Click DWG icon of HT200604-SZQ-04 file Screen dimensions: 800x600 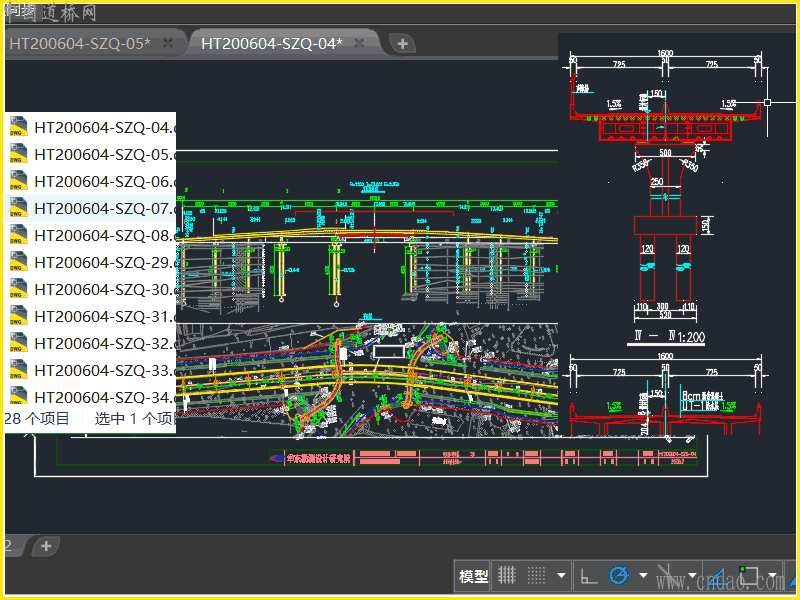point(18,126)
